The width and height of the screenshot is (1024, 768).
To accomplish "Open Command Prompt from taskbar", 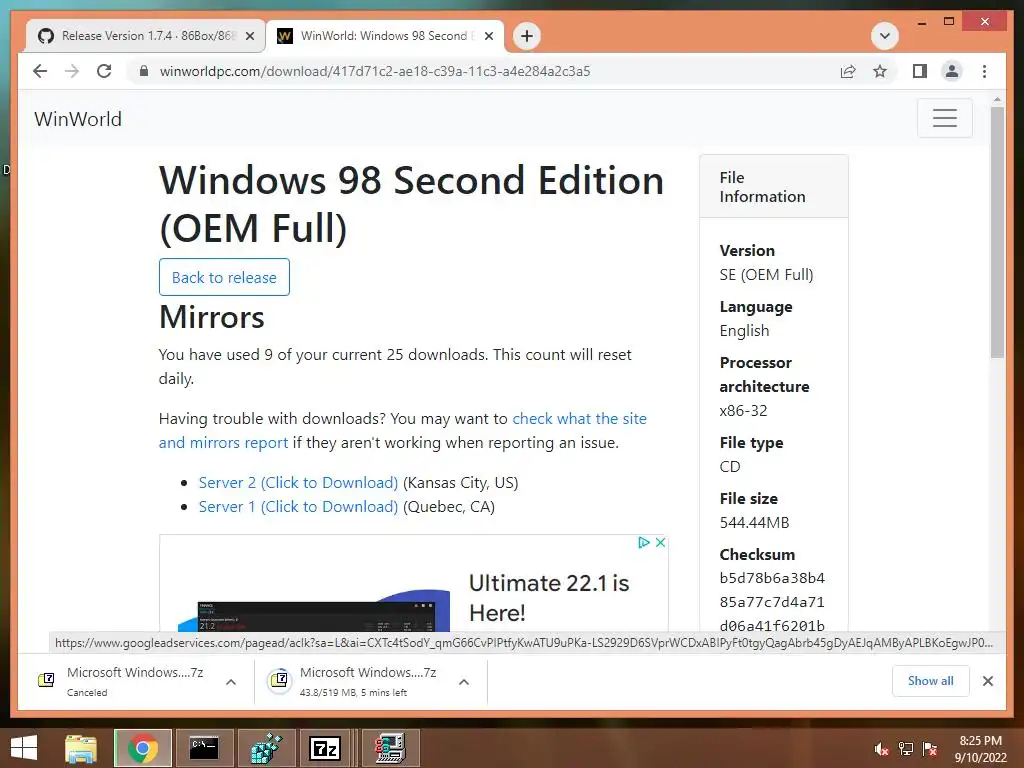I will pos(204,748).
